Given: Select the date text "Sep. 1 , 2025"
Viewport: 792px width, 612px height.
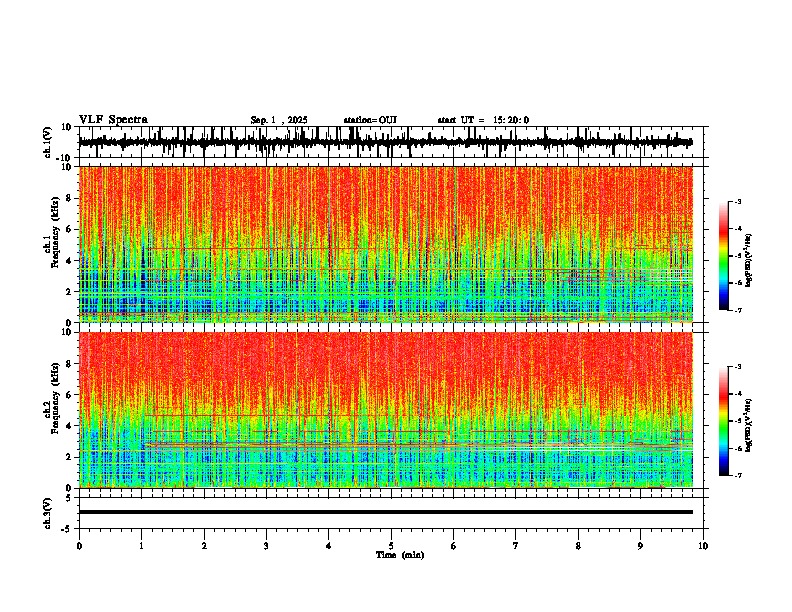Looking at the screenshot, I should pos(279,120).
